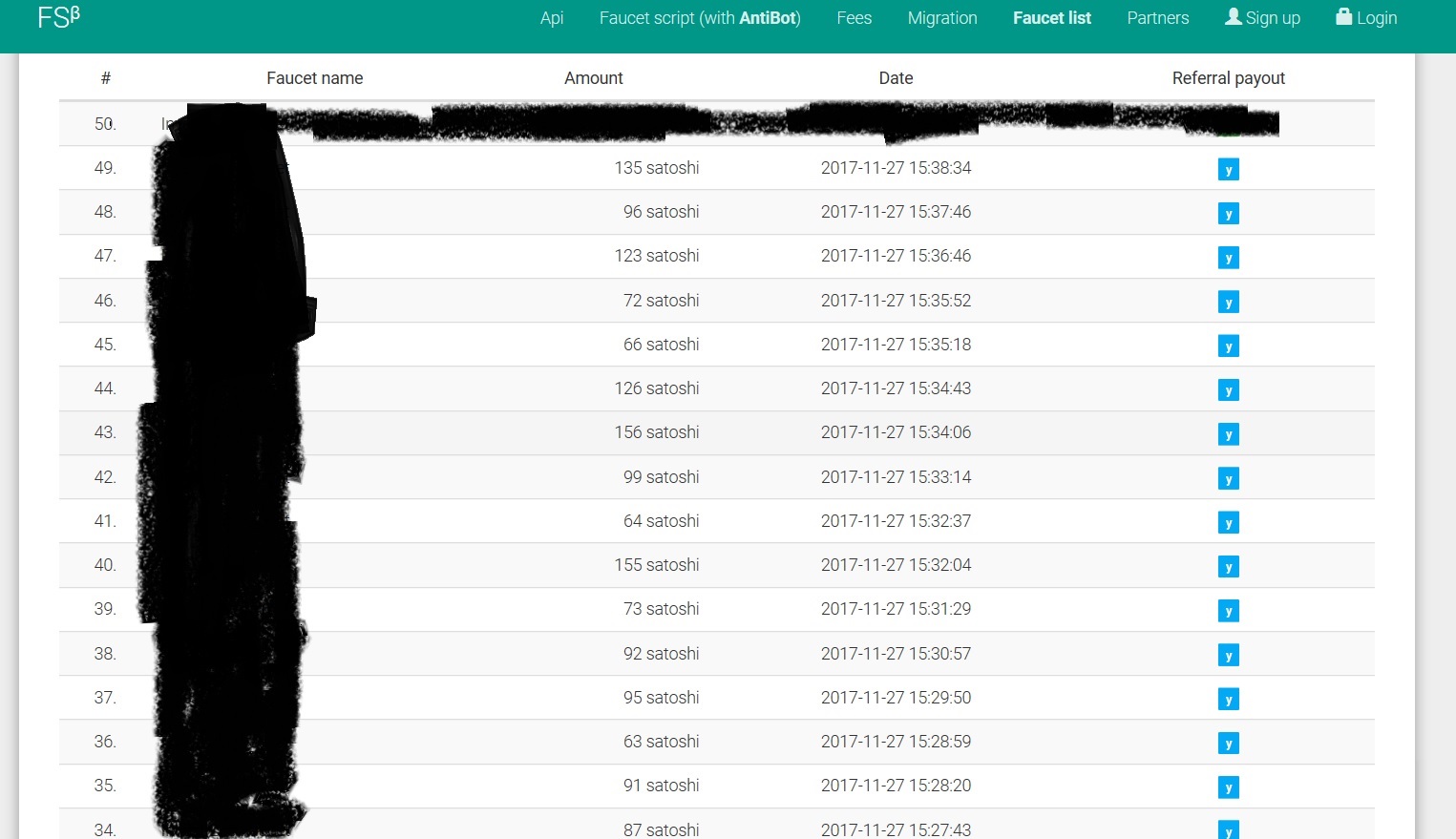Click the # column header
Screen dimensions: 1456x839
tap(106, 78)
